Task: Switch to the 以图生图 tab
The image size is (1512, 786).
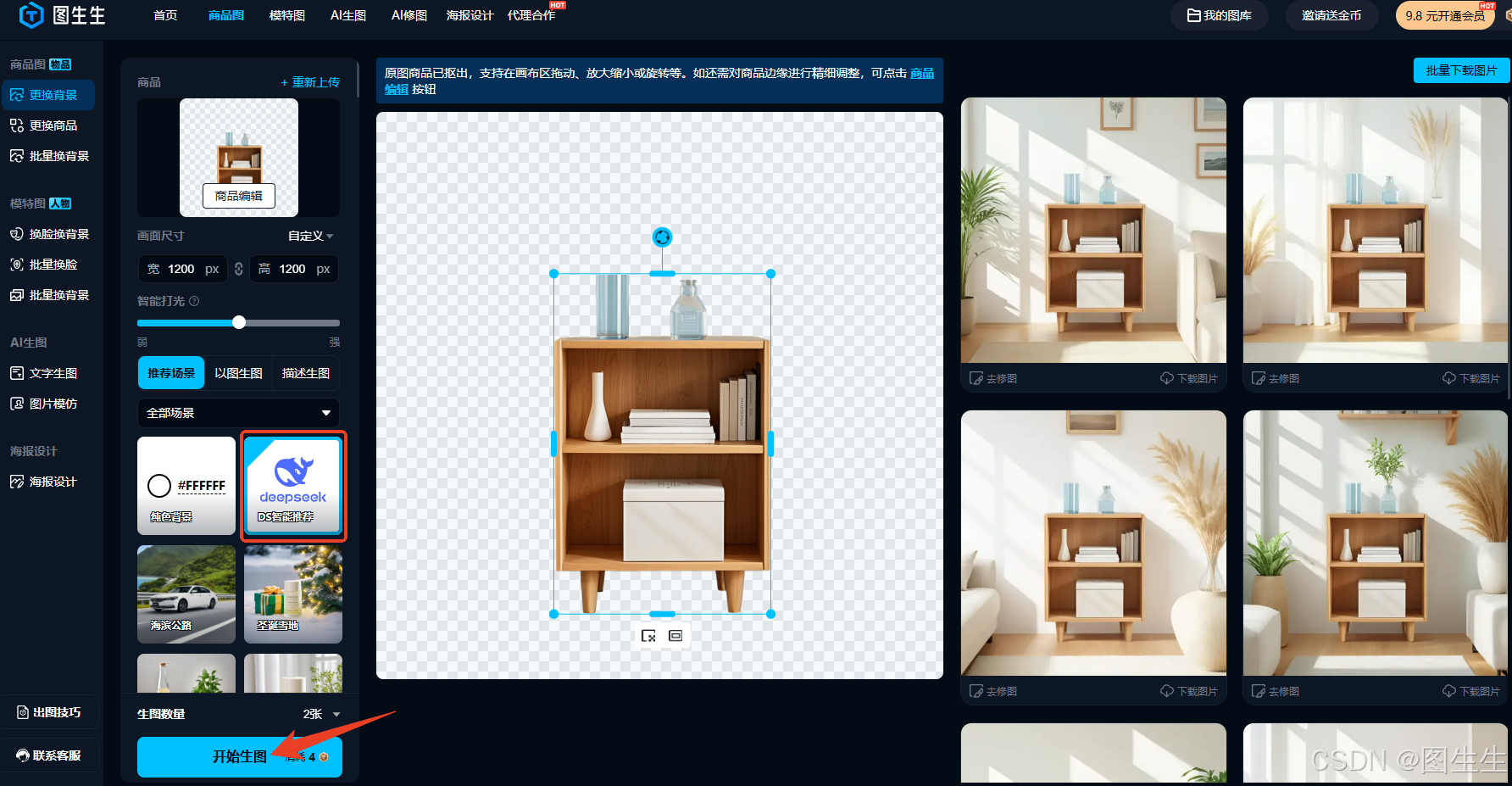Action: click(238, 373)
